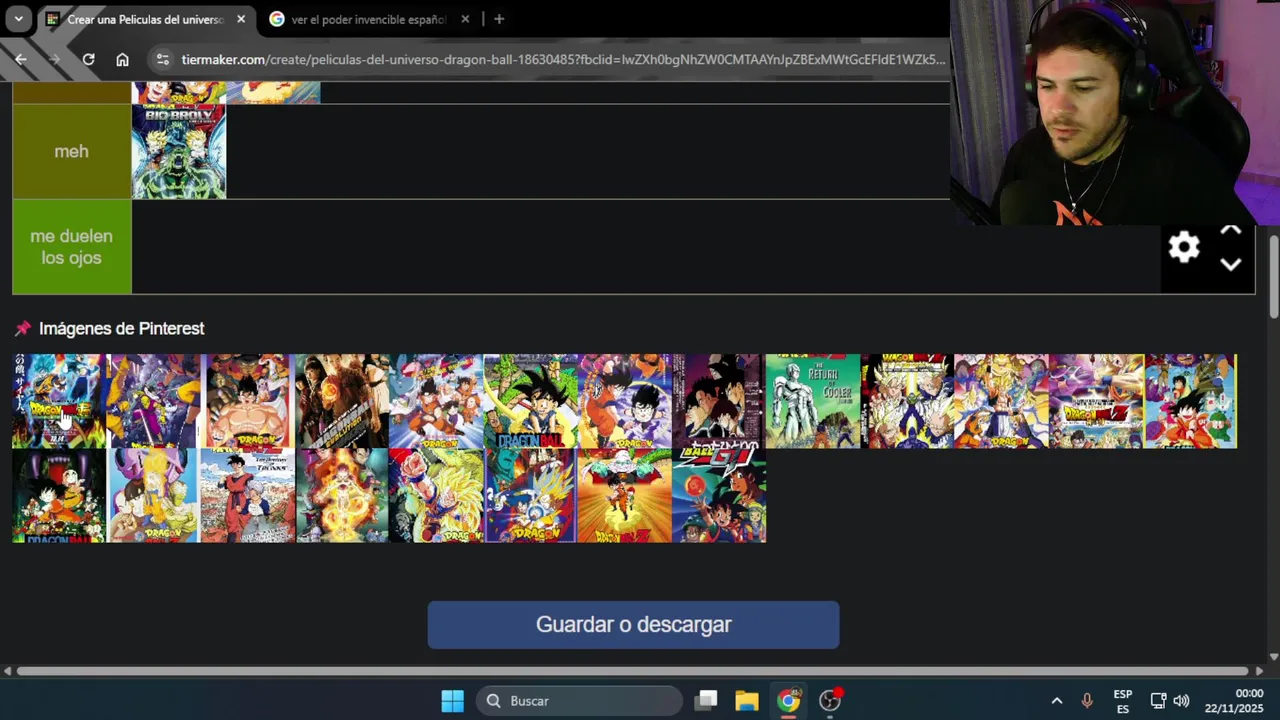1280x720 pixels.
Task: Click the page horizontal scrollbar
Action: pyautogui.click(x=632, y=671)
